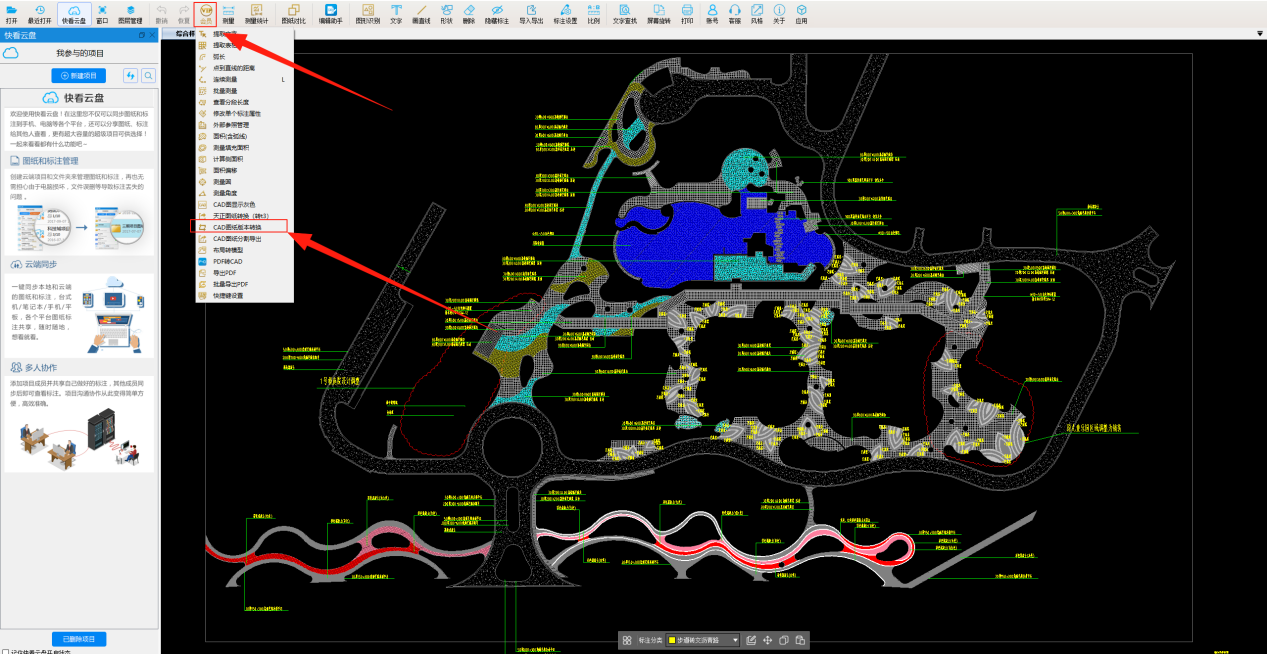The image size is (1267, 654).
Task: Choose 快捷键设置 menu item
Action: pos(244,295)
